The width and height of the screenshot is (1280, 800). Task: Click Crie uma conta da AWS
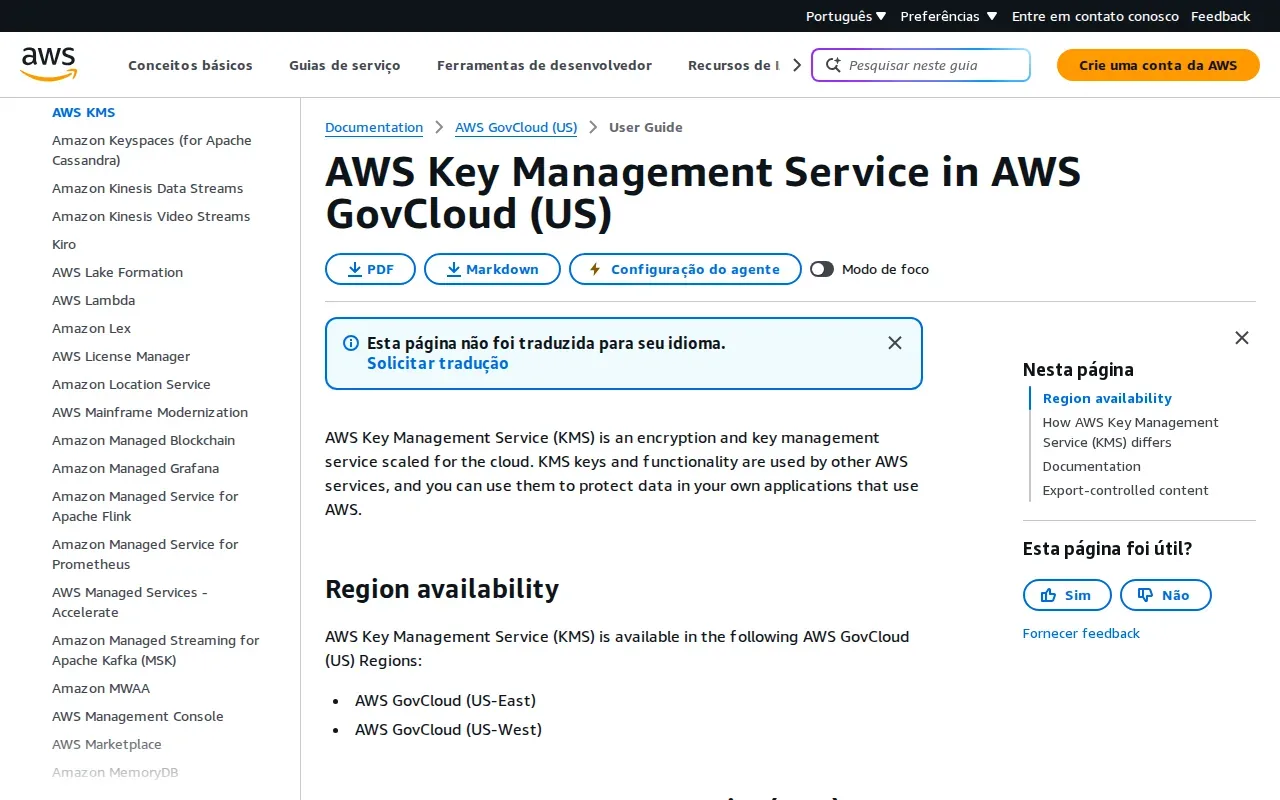point(1158,65)
